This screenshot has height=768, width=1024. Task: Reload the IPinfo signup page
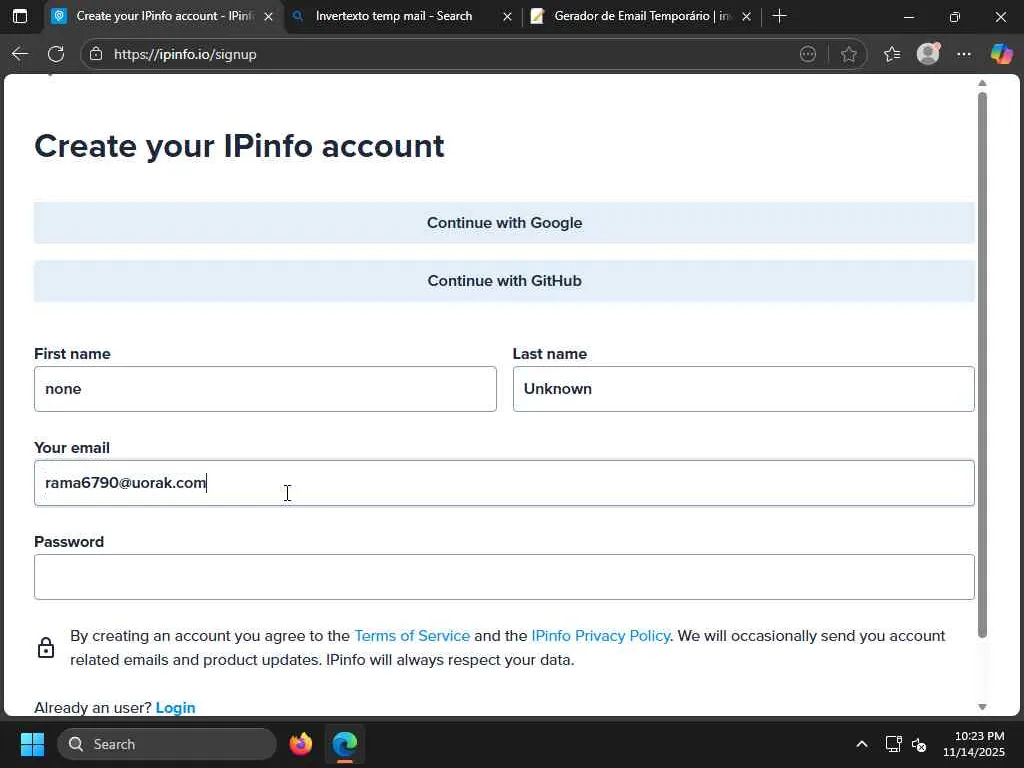click(x=56, y=54)
